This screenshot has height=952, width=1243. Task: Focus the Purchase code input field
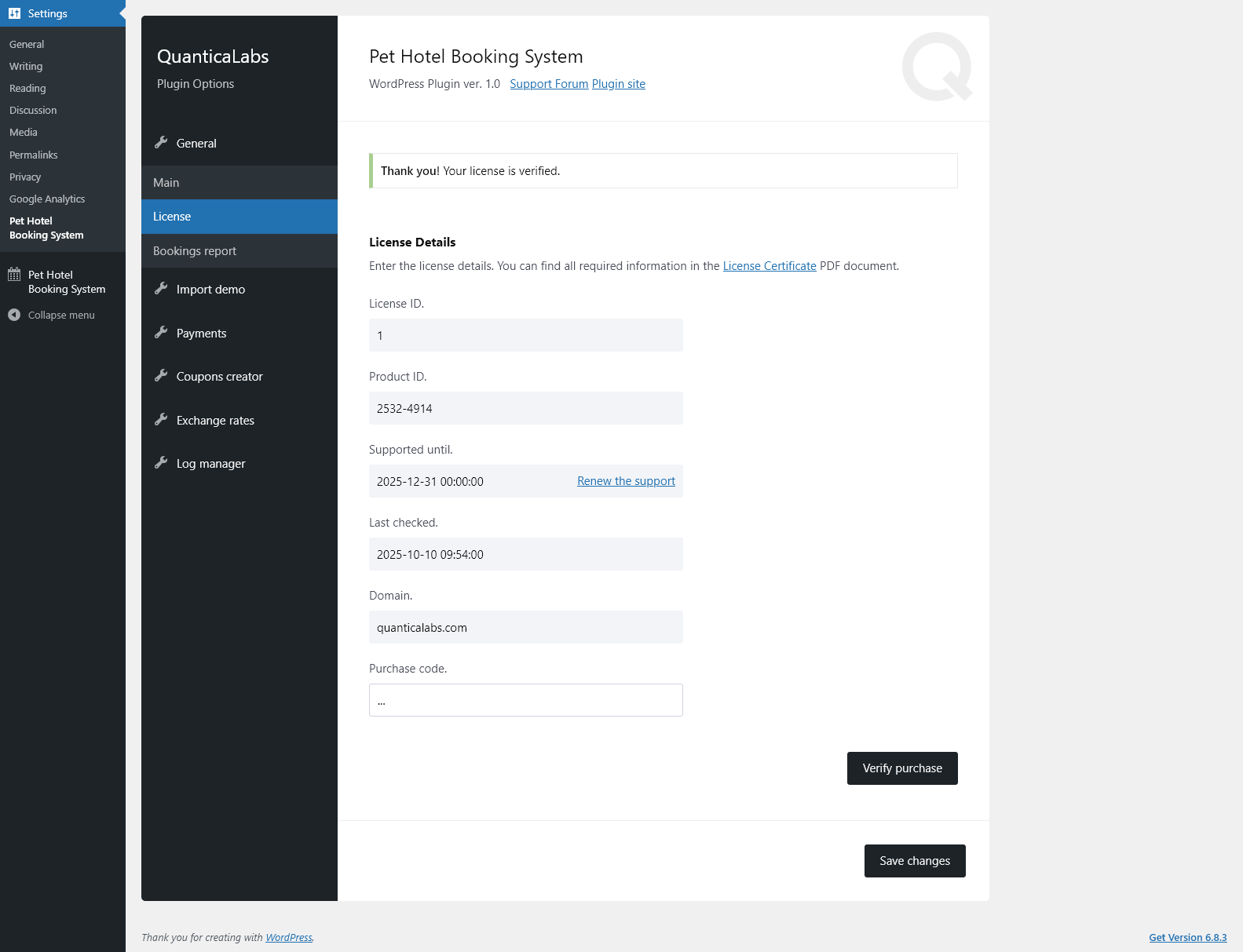(526, 700)
